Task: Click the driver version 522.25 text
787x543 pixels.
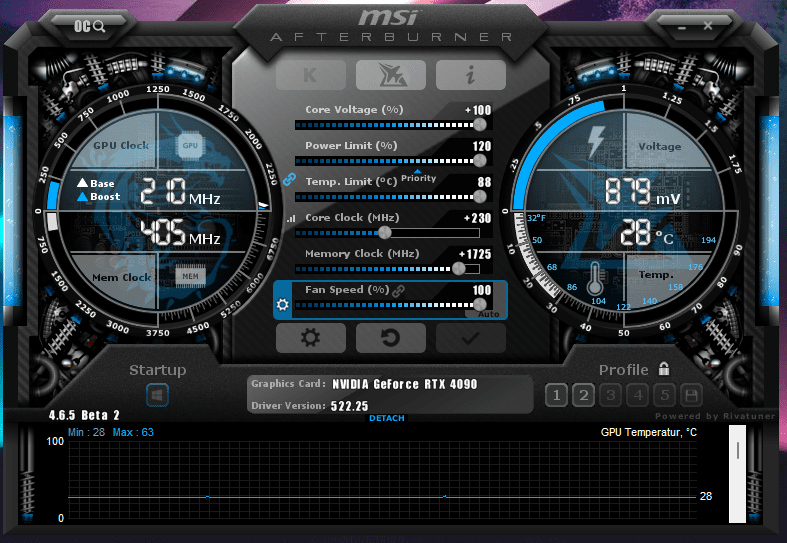Action: click(x=349, y=406)
